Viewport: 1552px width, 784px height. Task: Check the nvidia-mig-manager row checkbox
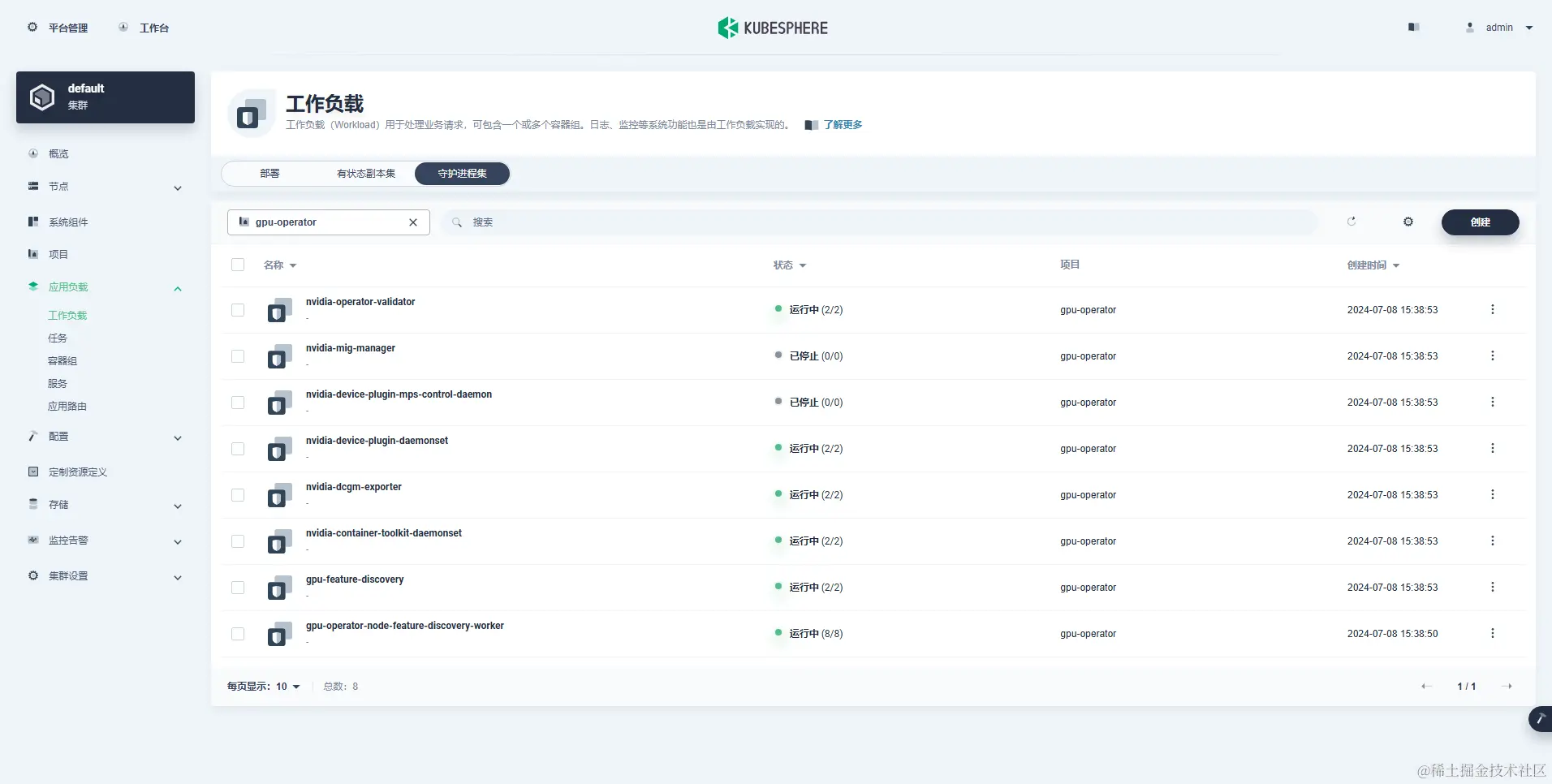click(x=238, y=356)
